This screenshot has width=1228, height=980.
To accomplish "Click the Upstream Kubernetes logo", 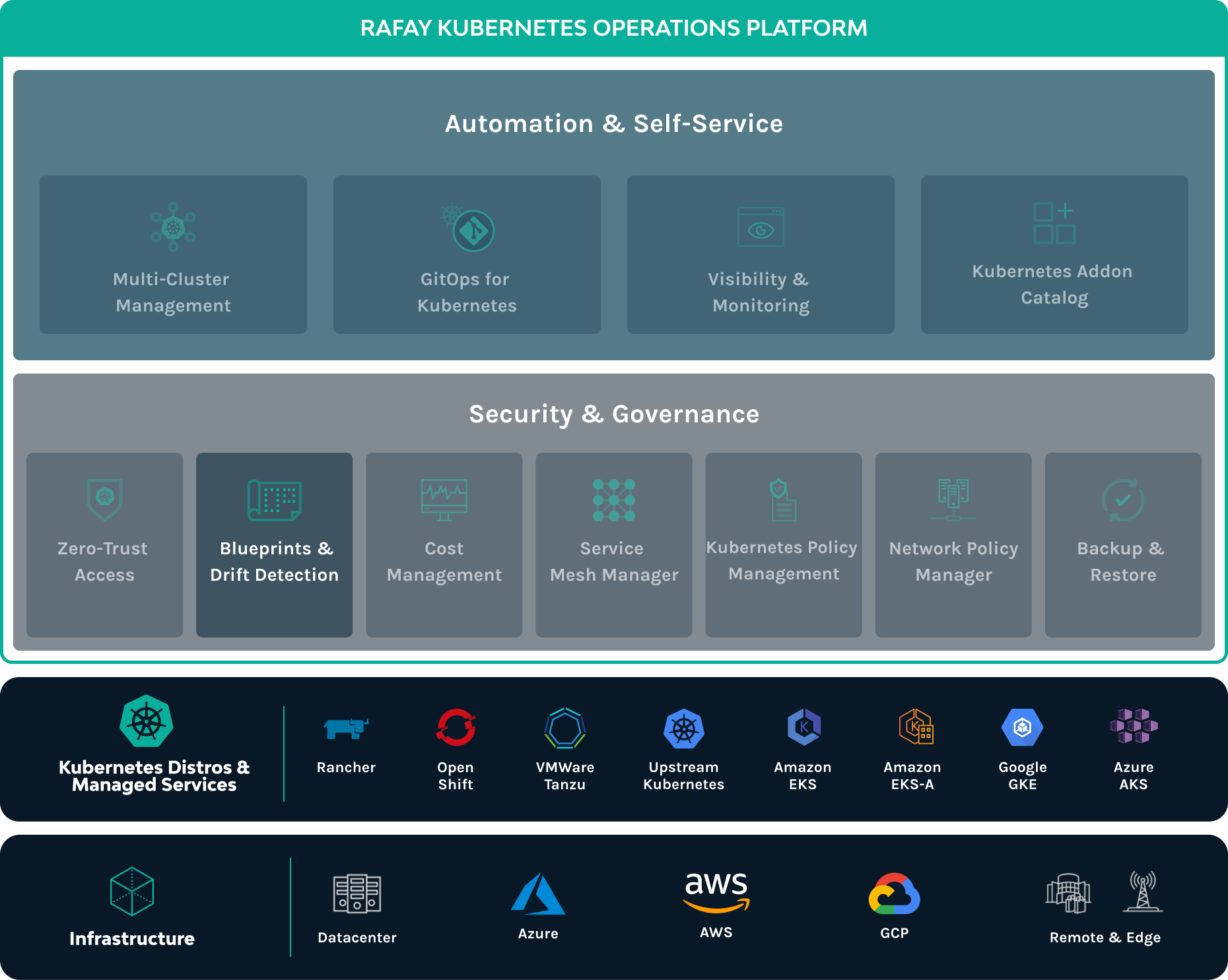I will point(684,729).
